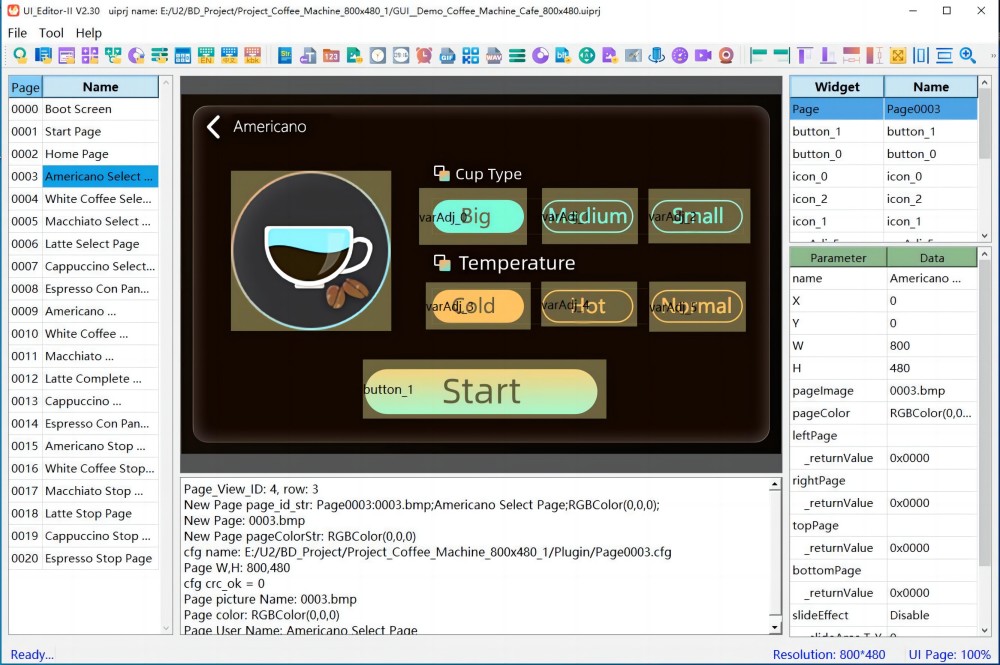The image size is (1000, 665).
Task: Insert the digital clock widget
Action: coord(401,55)
